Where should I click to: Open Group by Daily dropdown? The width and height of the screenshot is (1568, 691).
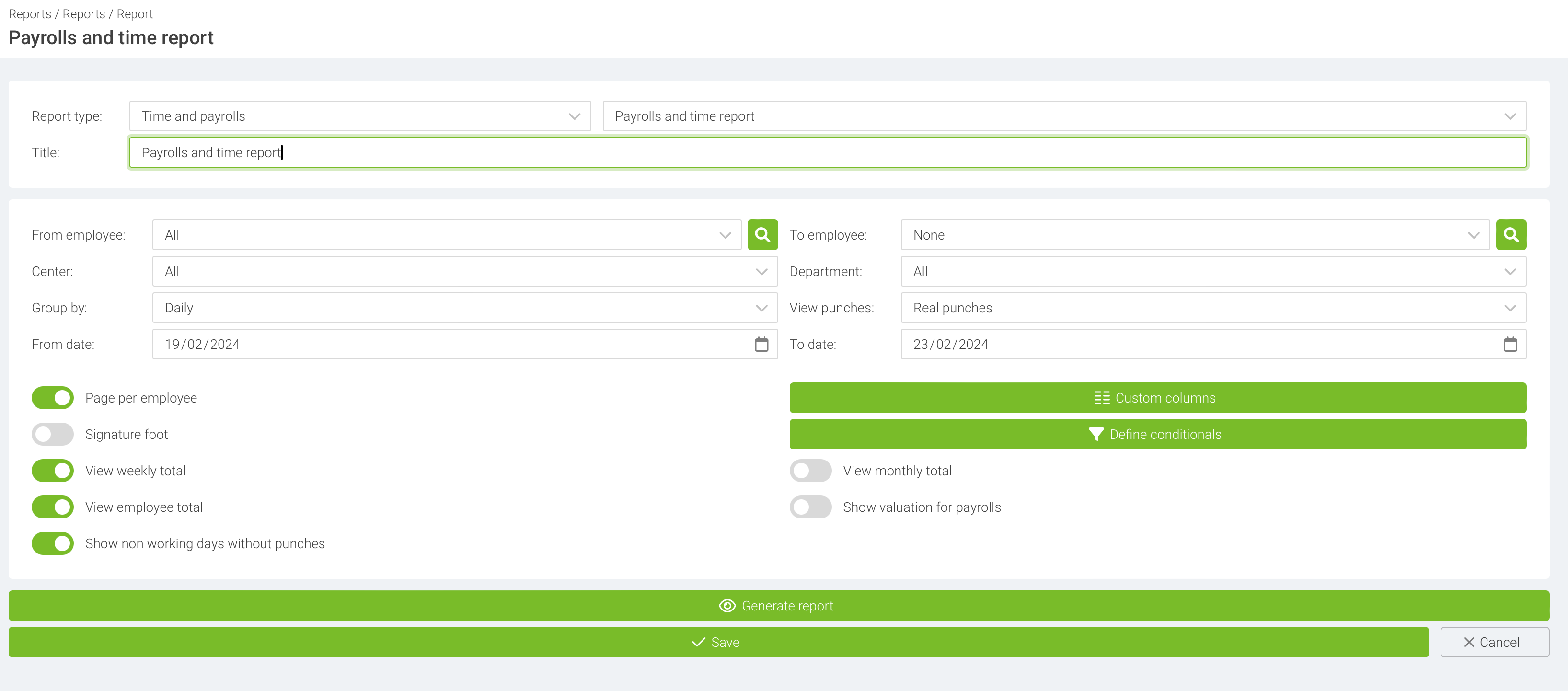click(x=465, y=308)
